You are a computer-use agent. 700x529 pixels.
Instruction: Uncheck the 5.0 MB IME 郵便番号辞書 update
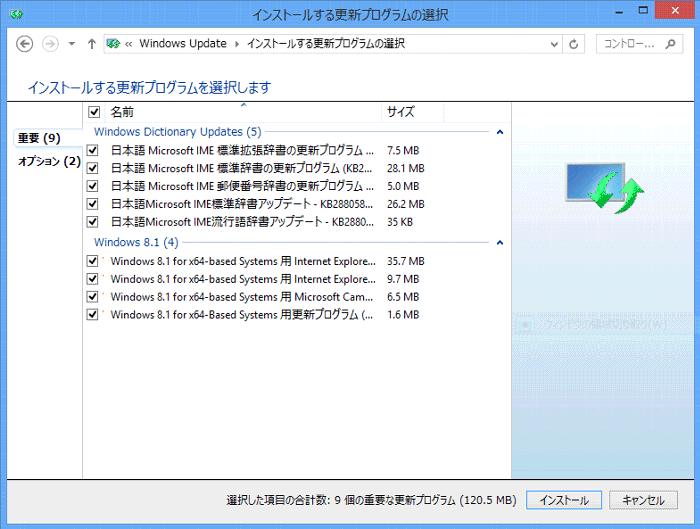pos(92,186)
